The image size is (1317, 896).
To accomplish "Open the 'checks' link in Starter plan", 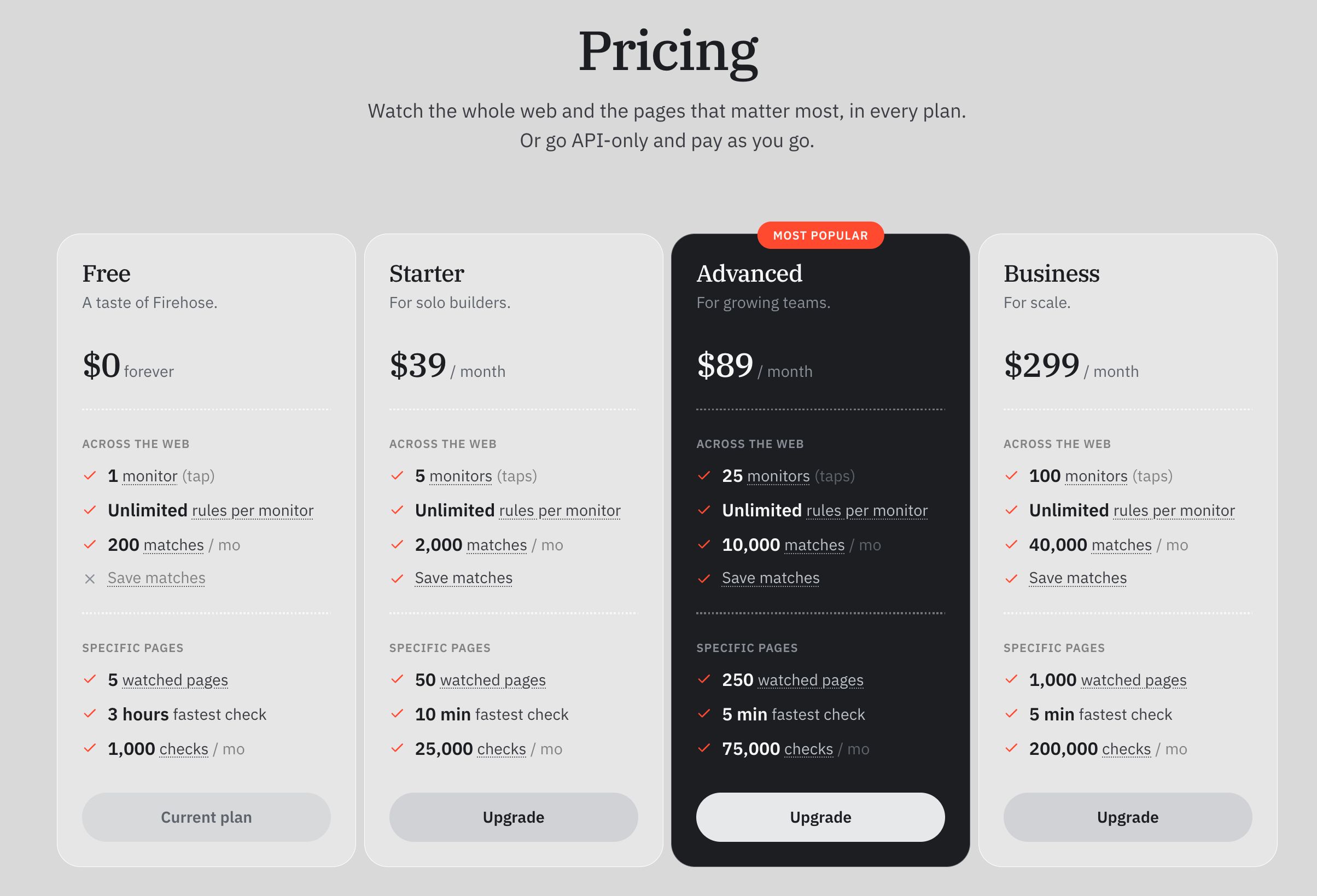I will pos(502,749).
